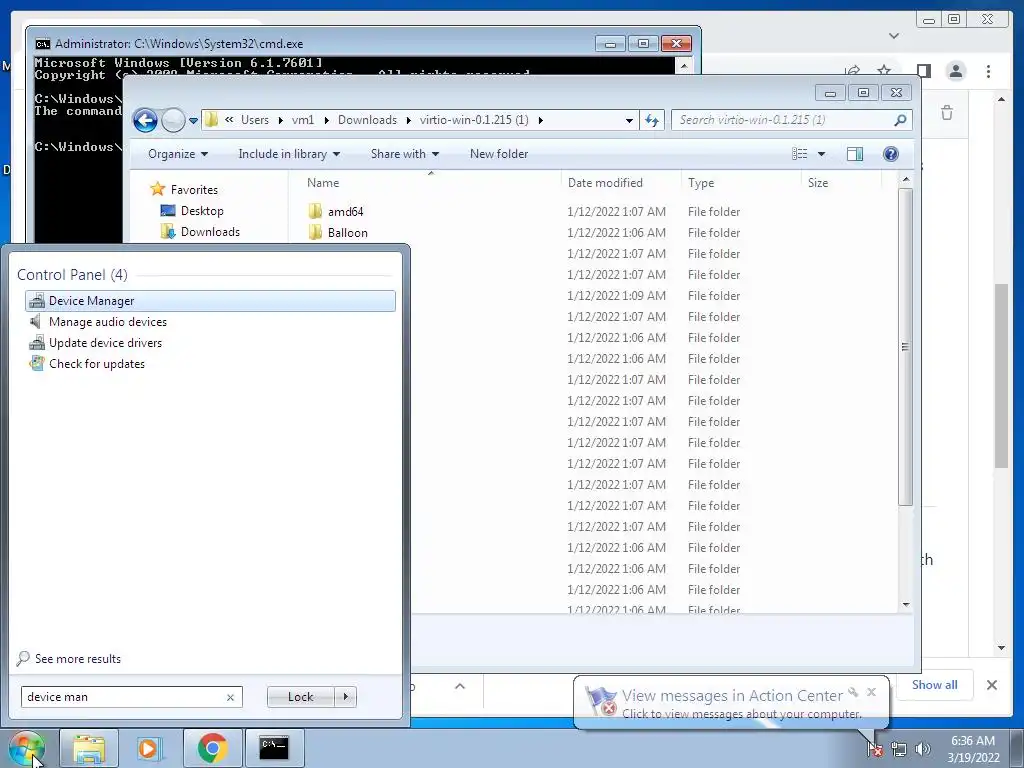The image size is (1024, 768).
Task: Open the recent pages dropdown in Explorer
Action: tap(193, 121)
